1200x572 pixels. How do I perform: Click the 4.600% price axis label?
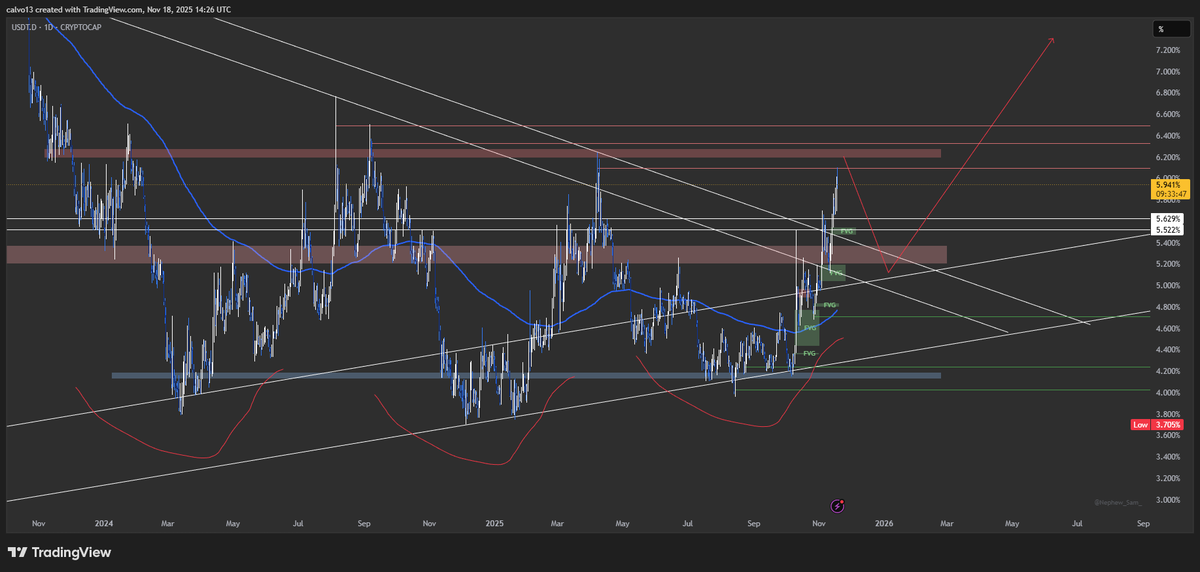coord(1167,328)
